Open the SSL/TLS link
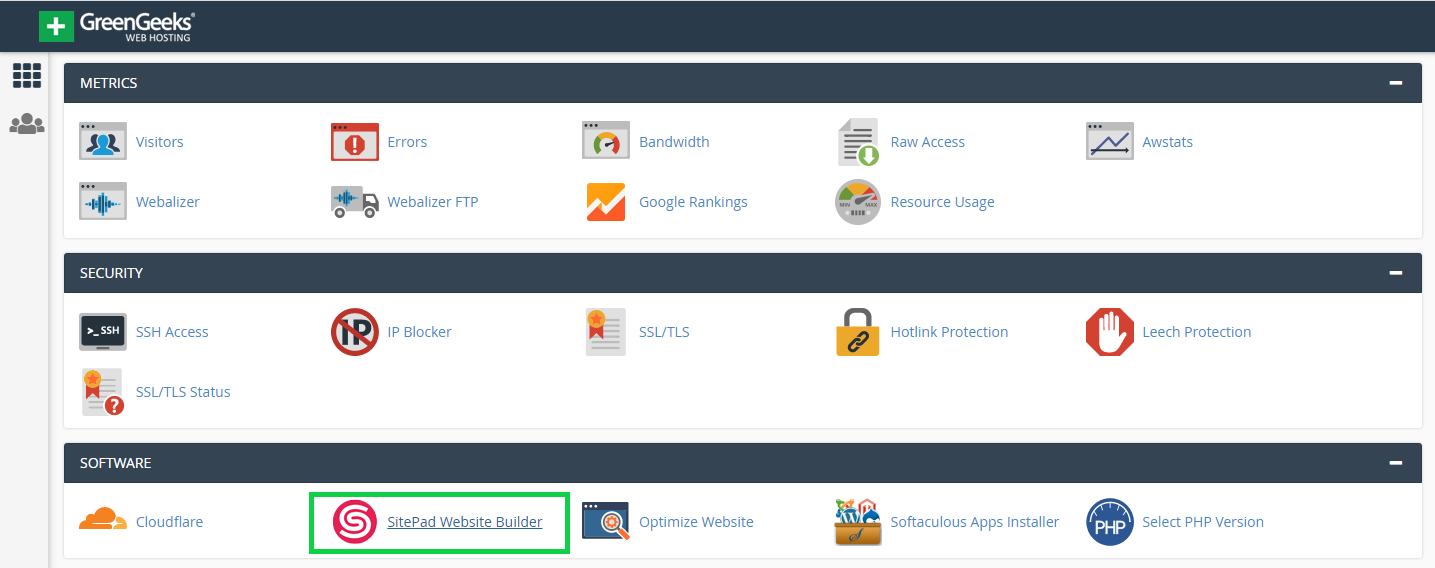Image resolution: width=1435 pixels, height=568 pixels. coord(664,332)
